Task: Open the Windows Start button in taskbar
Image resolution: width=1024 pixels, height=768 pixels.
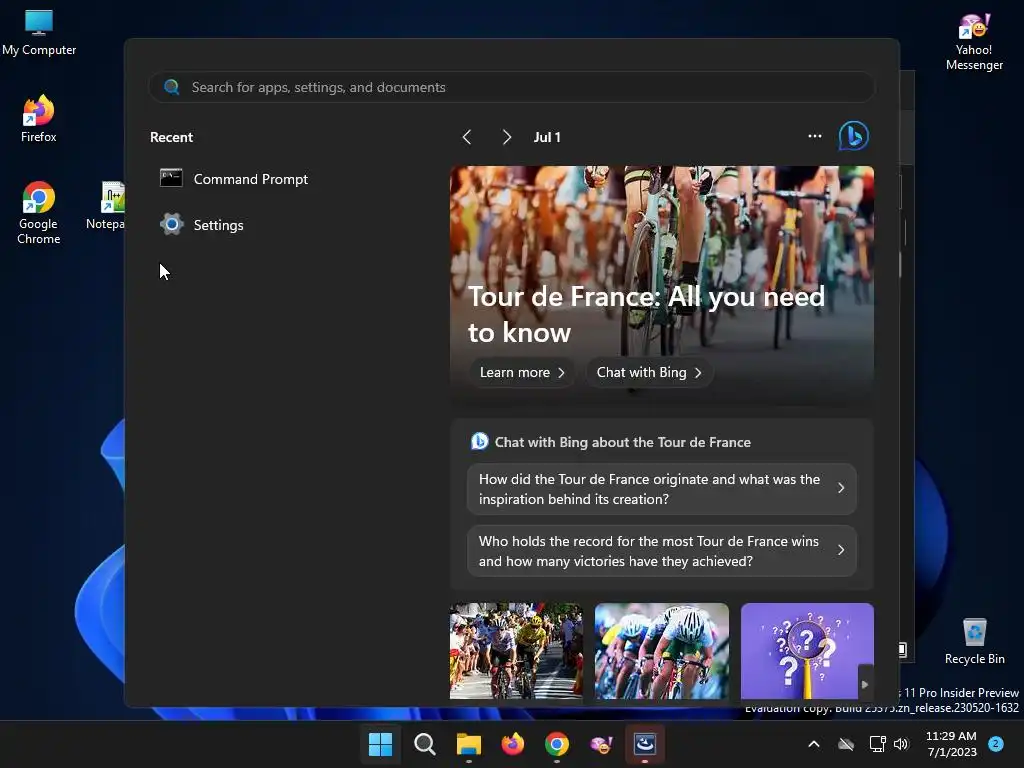Action: [380, 744]
